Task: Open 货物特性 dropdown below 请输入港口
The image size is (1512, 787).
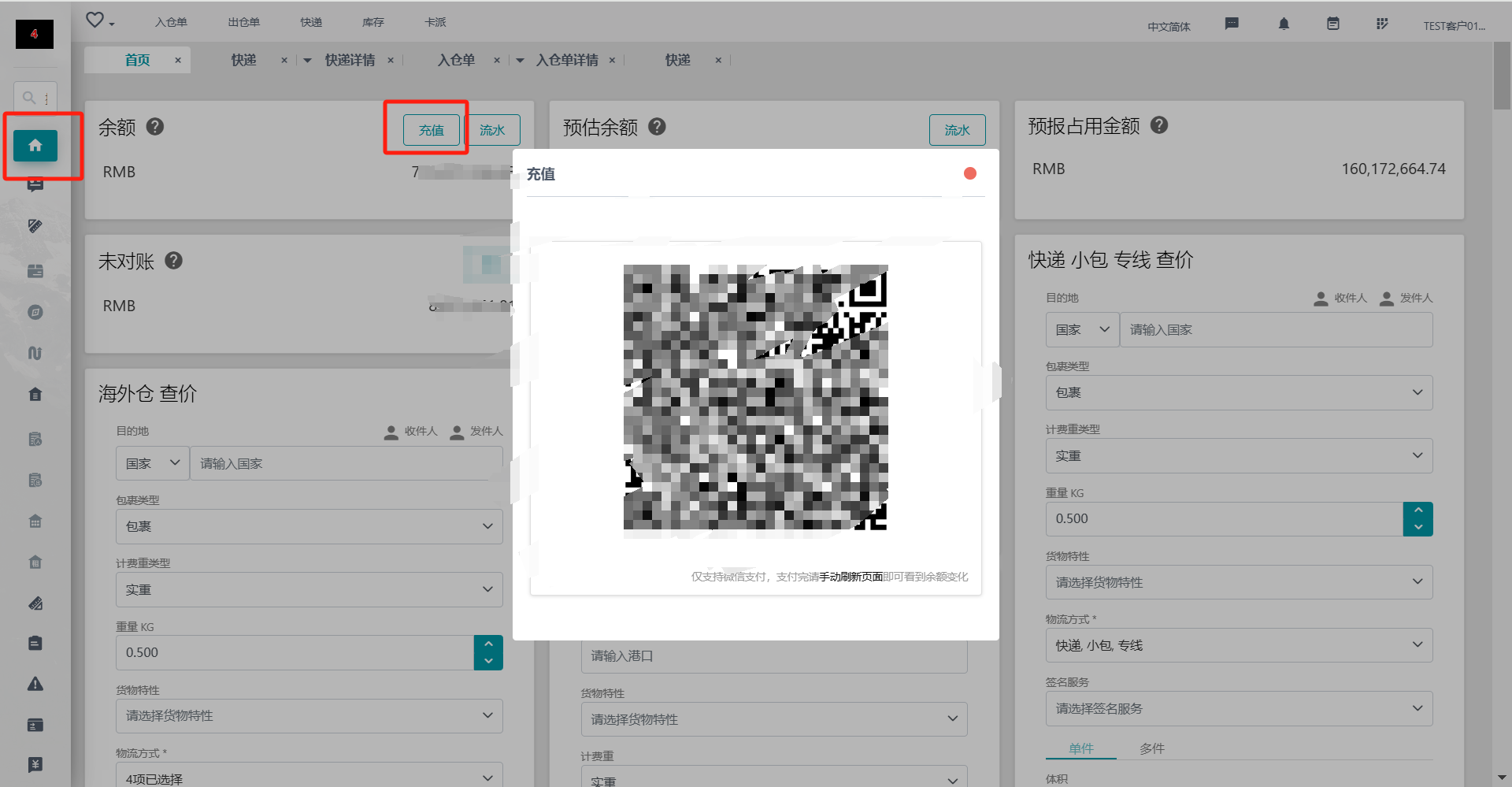Action: coord(774,719)
